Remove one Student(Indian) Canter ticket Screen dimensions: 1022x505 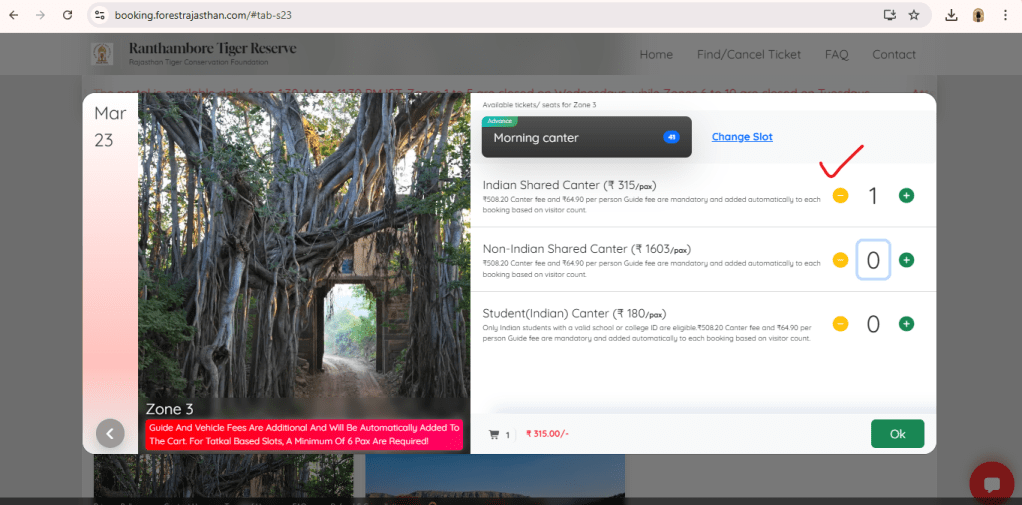coord(840,324)
